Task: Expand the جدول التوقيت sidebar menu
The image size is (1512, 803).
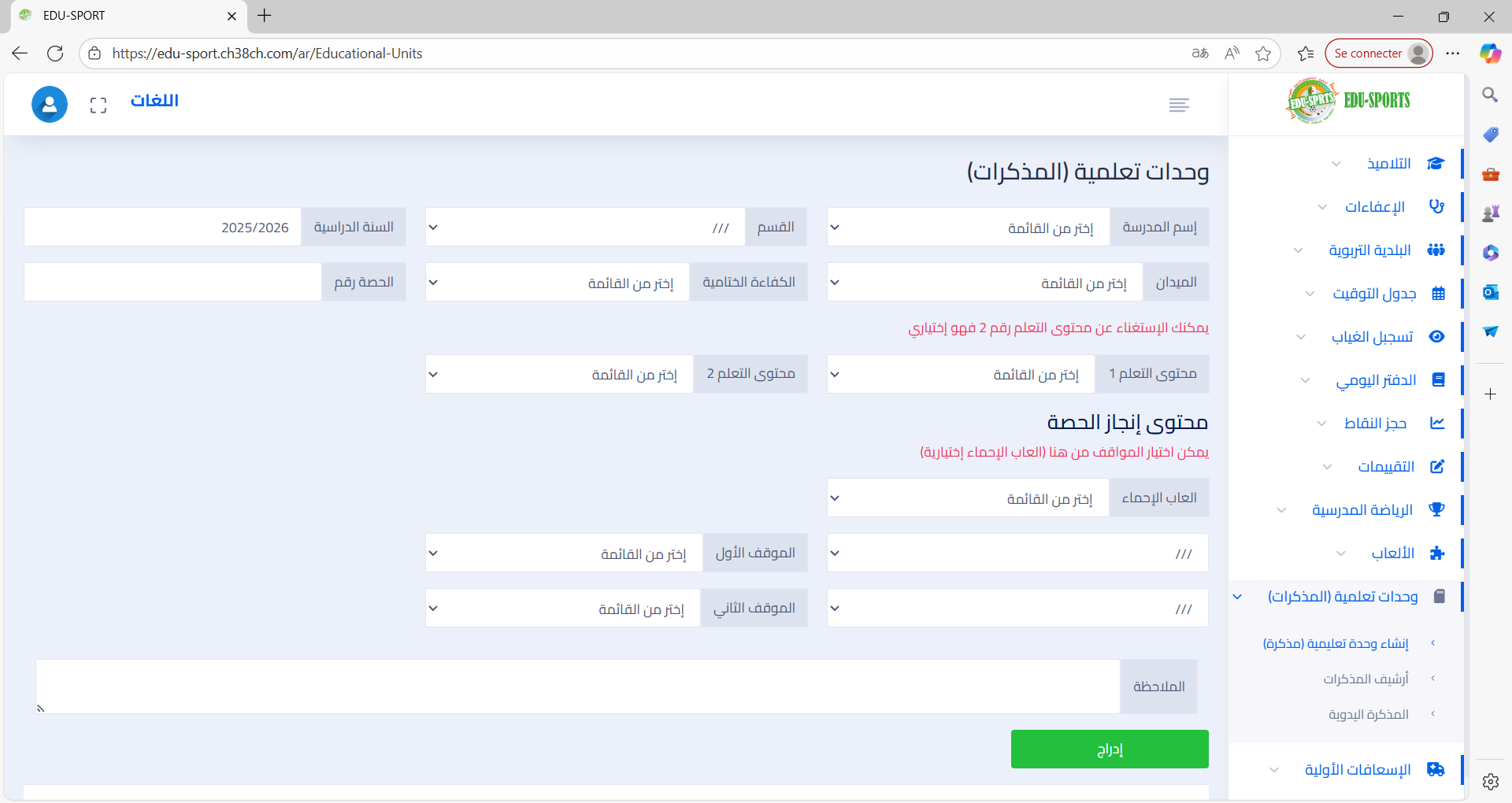Action: tap(1374, 294)
